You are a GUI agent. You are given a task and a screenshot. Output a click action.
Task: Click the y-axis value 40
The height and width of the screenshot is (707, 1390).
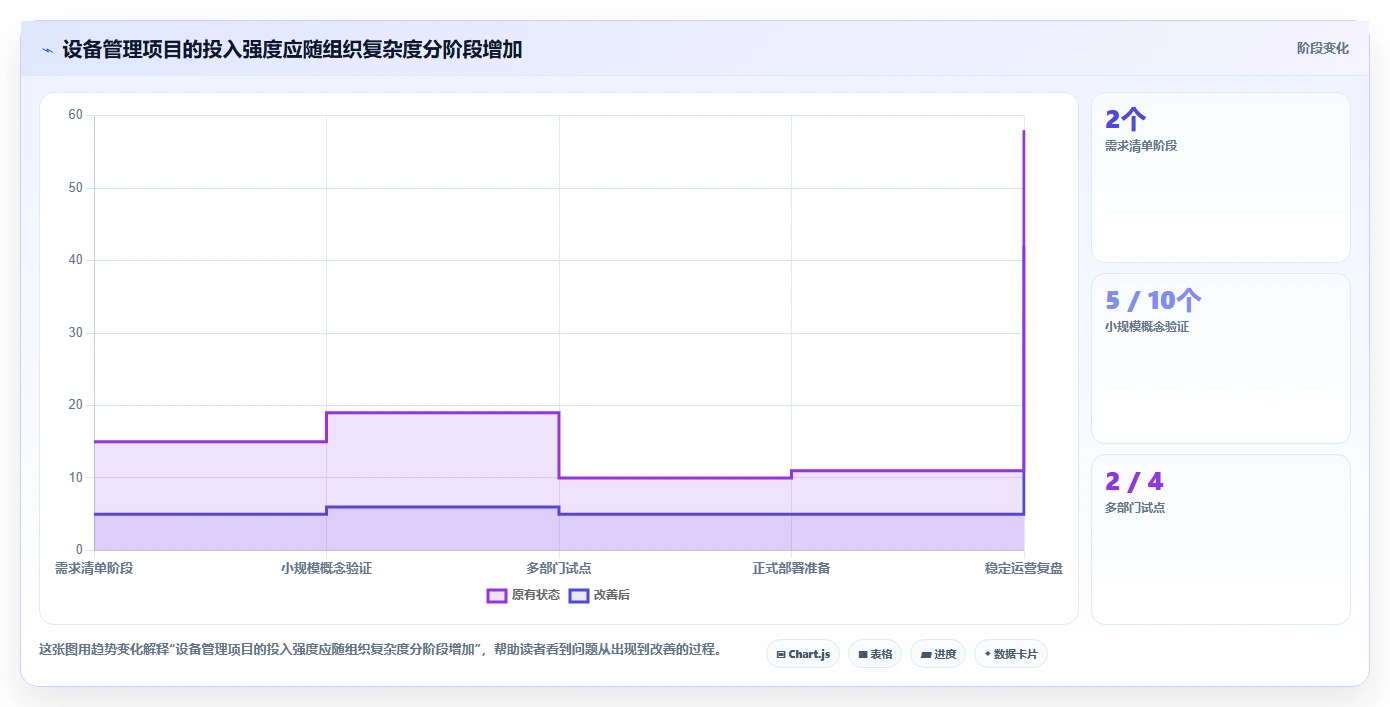pyautogui.click(x=76, y=260)
